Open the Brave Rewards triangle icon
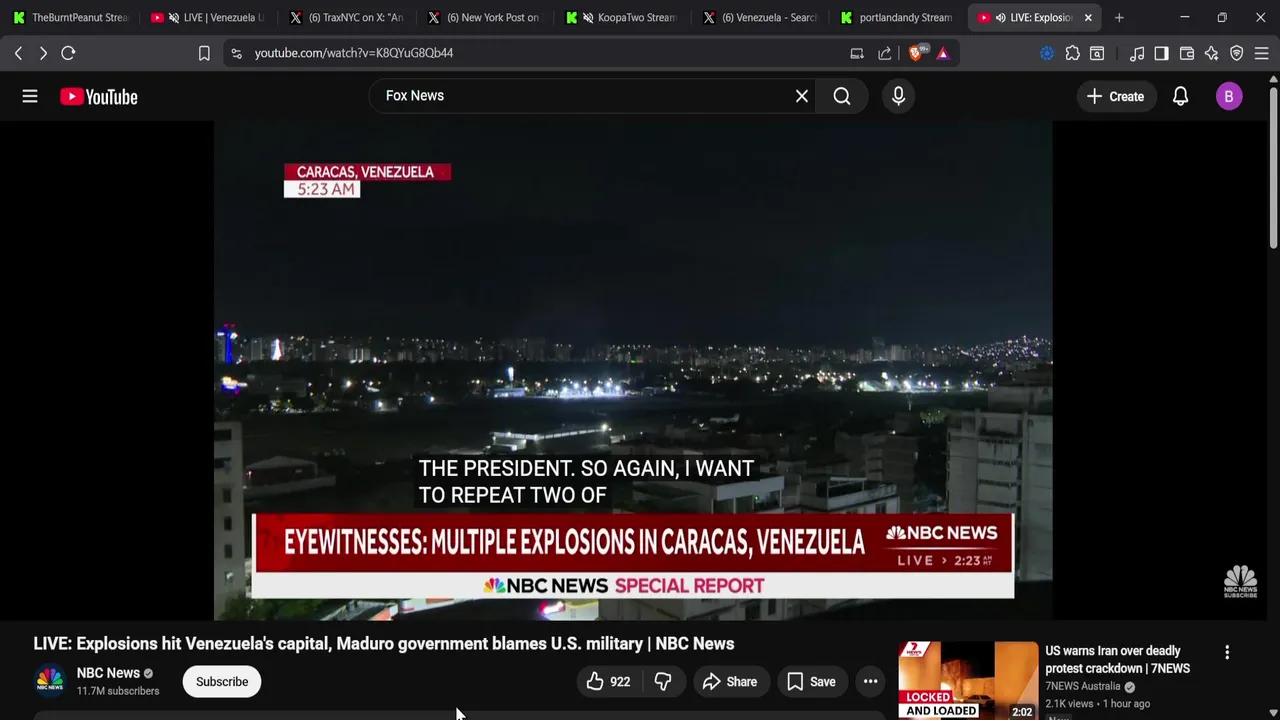 tap(943, 53)
